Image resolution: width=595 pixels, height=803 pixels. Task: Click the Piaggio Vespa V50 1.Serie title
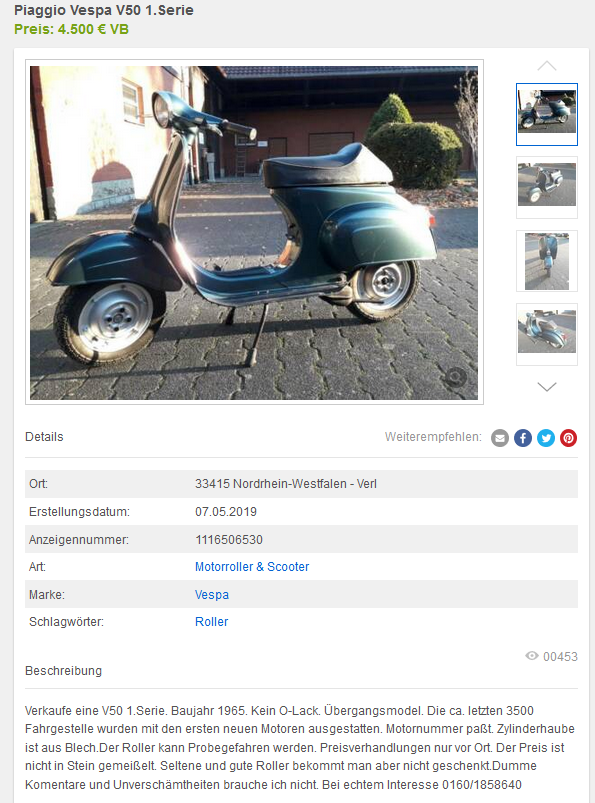(104, 10)
